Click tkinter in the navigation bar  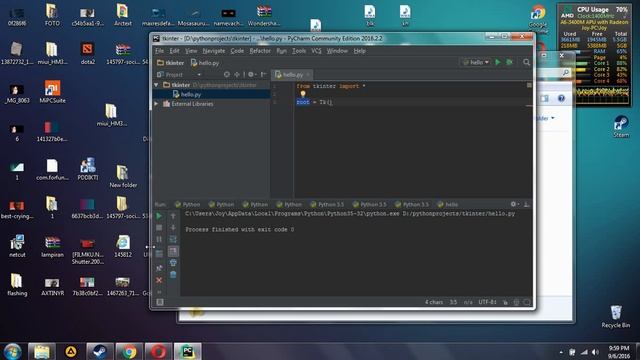[171, 62]
